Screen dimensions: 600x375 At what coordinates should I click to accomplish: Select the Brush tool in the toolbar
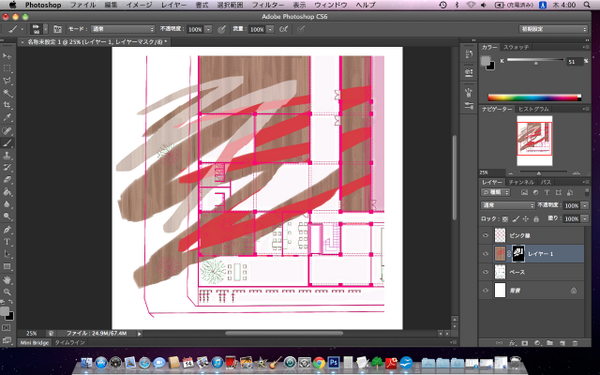(x=7, y=143)
